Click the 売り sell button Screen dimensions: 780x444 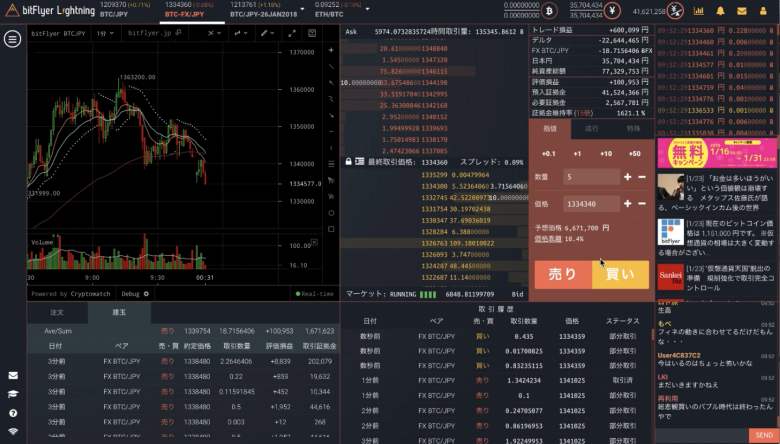563,274
